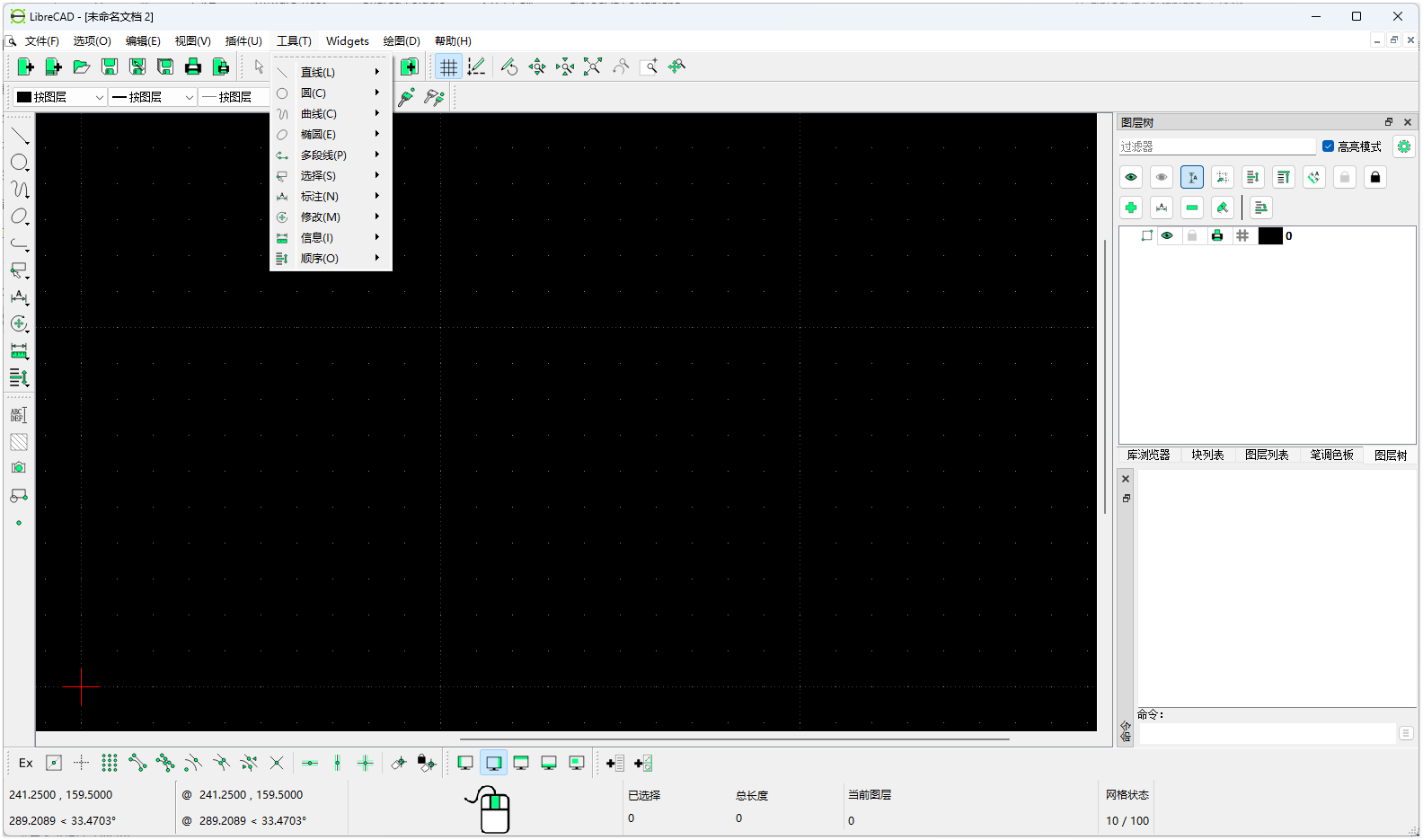Click the Zoom In icon
1423x840 pixels.
coord(536,66)
